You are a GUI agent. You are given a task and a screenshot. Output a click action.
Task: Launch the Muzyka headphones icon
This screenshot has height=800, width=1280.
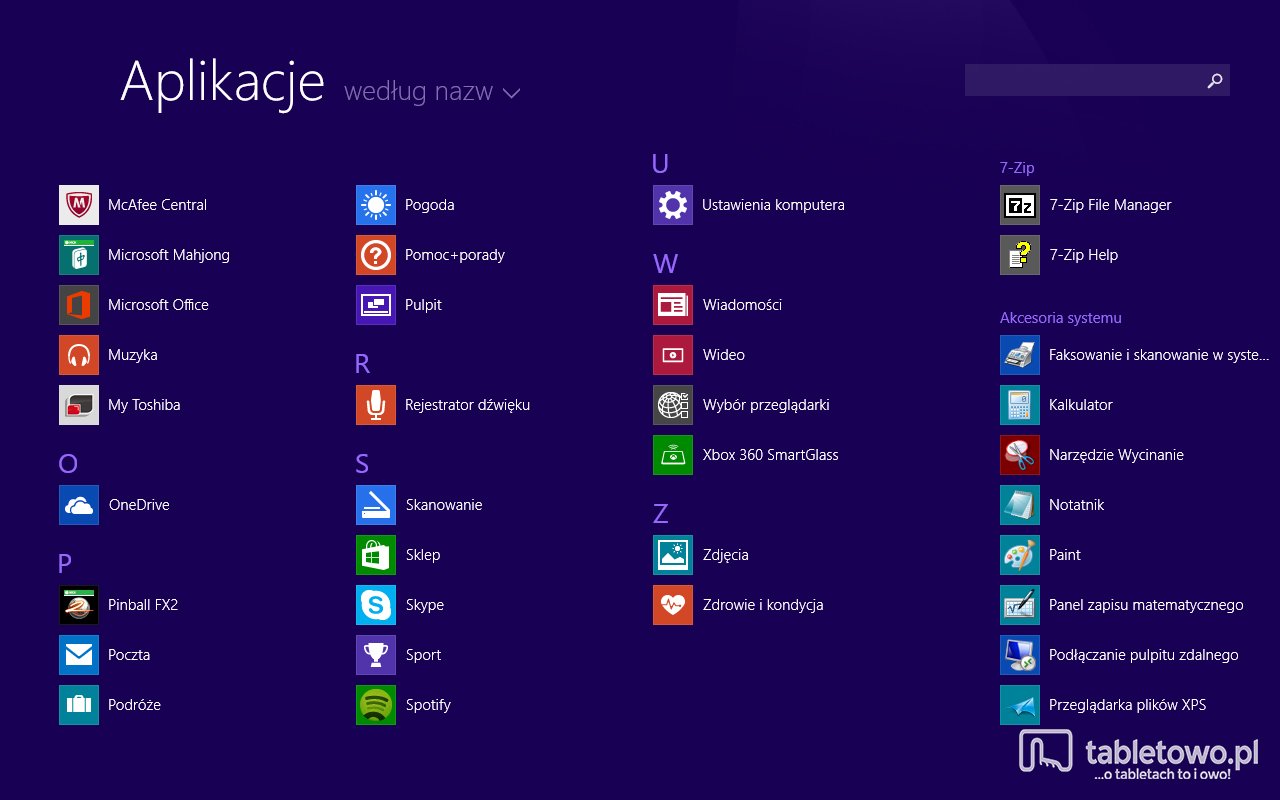point(79,355)
